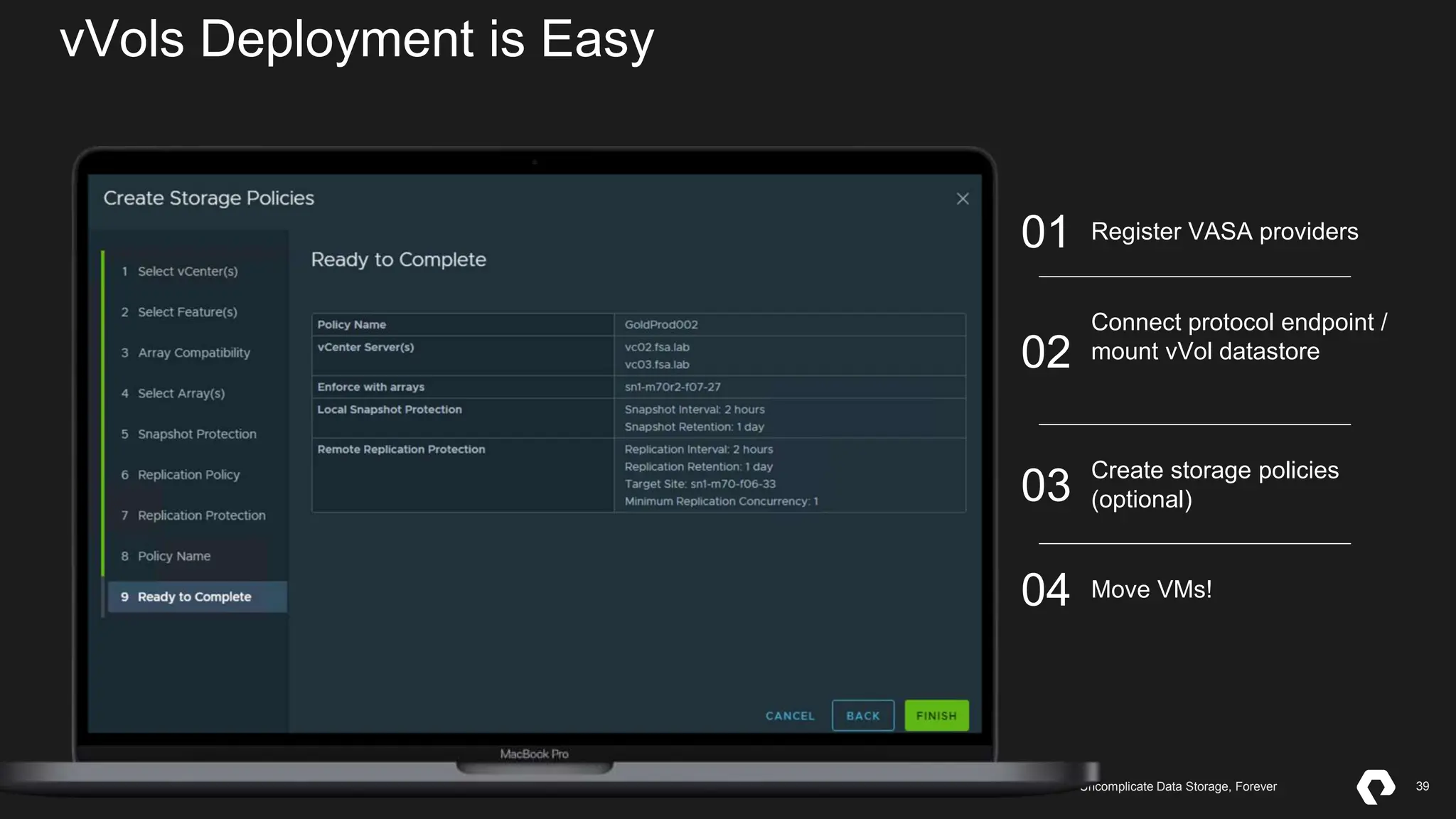
Task: Click the Pure Storage logo icon
Action: pos(1376,786)
